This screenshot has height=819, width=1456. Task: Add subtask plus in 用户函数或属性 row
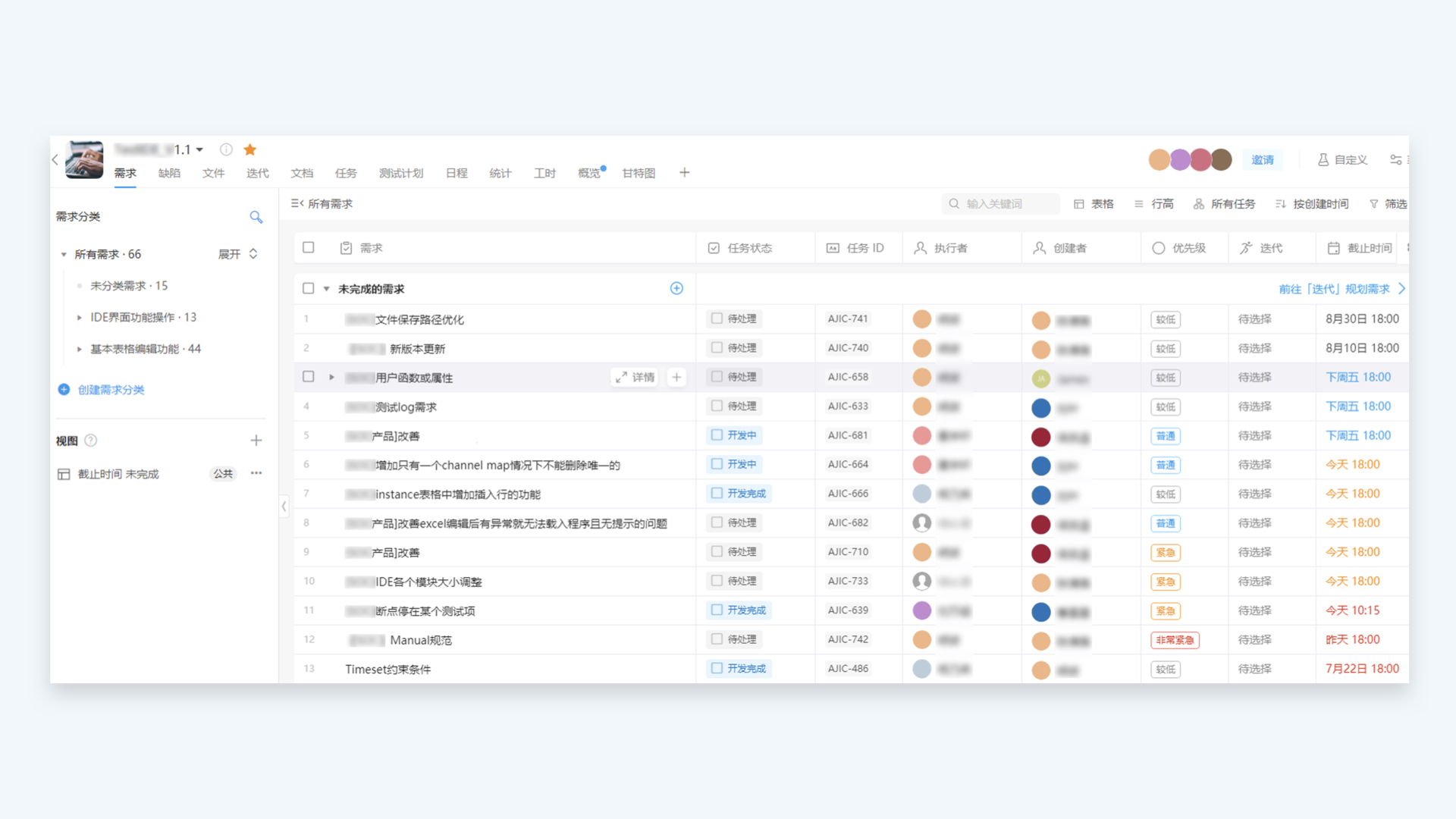click(676, 377)
